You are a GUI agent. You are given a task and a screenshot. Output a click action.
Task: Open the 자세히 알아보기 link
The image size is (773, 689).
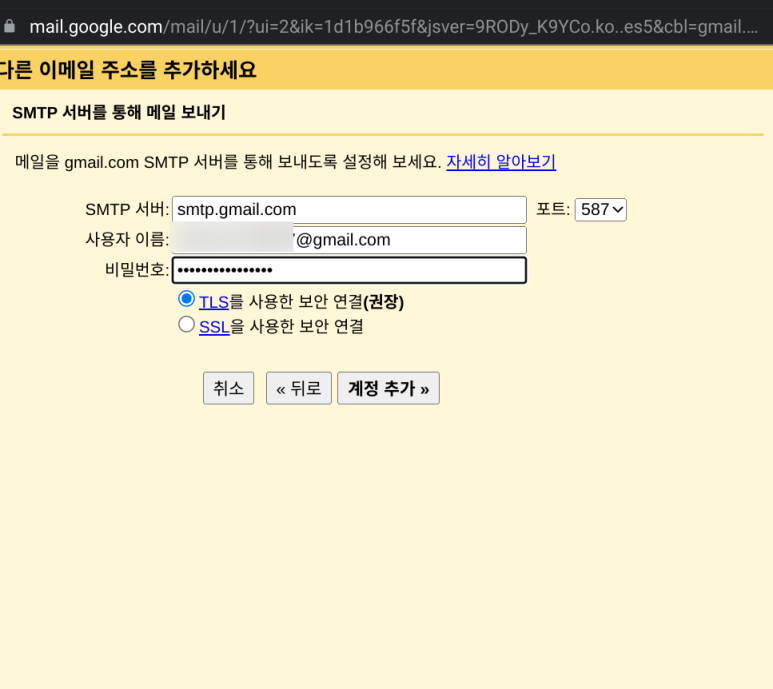click(x=501, y=162)
